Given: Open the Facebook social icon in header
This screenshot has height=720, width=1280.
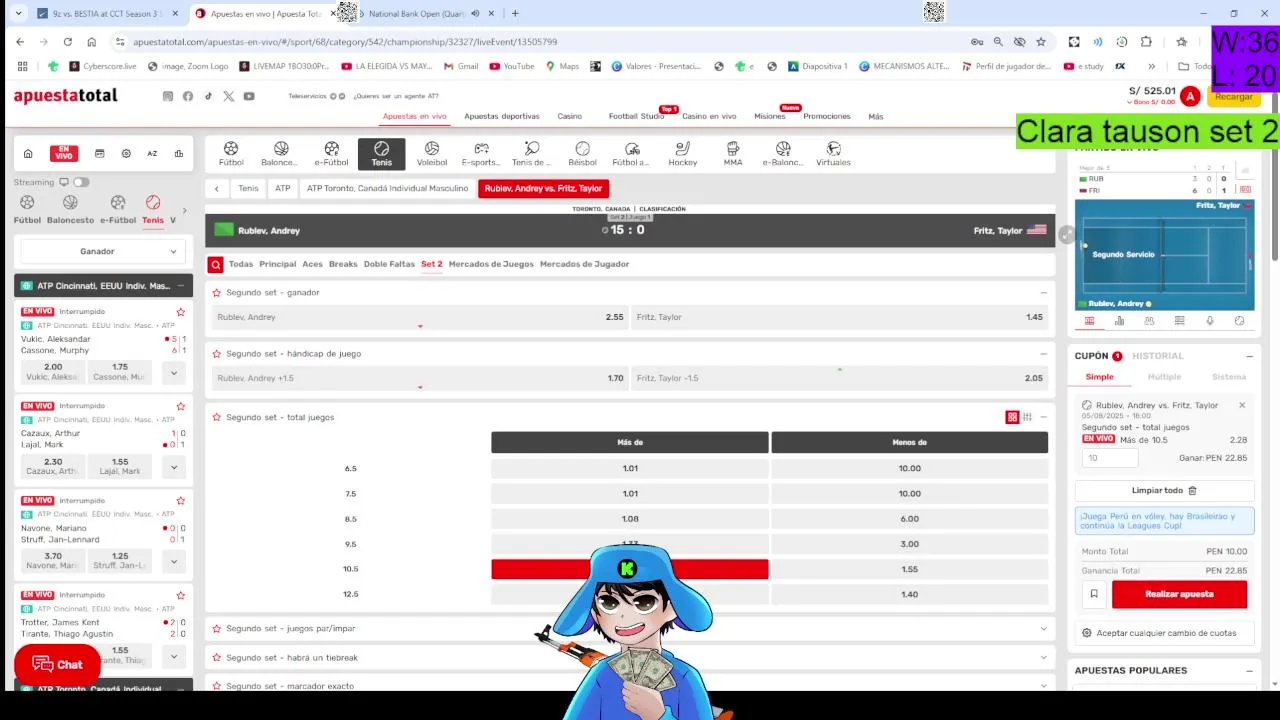Looking at the screenshot, I should (x=188, y=96).
